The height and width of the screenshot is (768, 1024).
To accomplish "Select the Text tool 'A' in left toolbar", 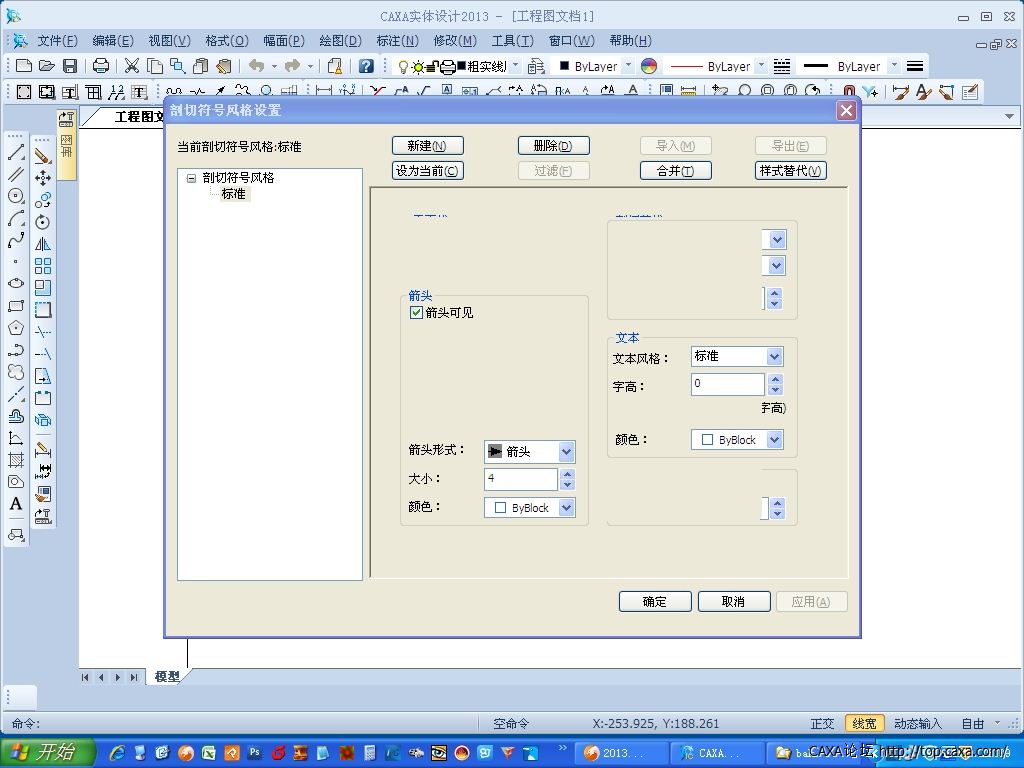I will click(16, 504).
